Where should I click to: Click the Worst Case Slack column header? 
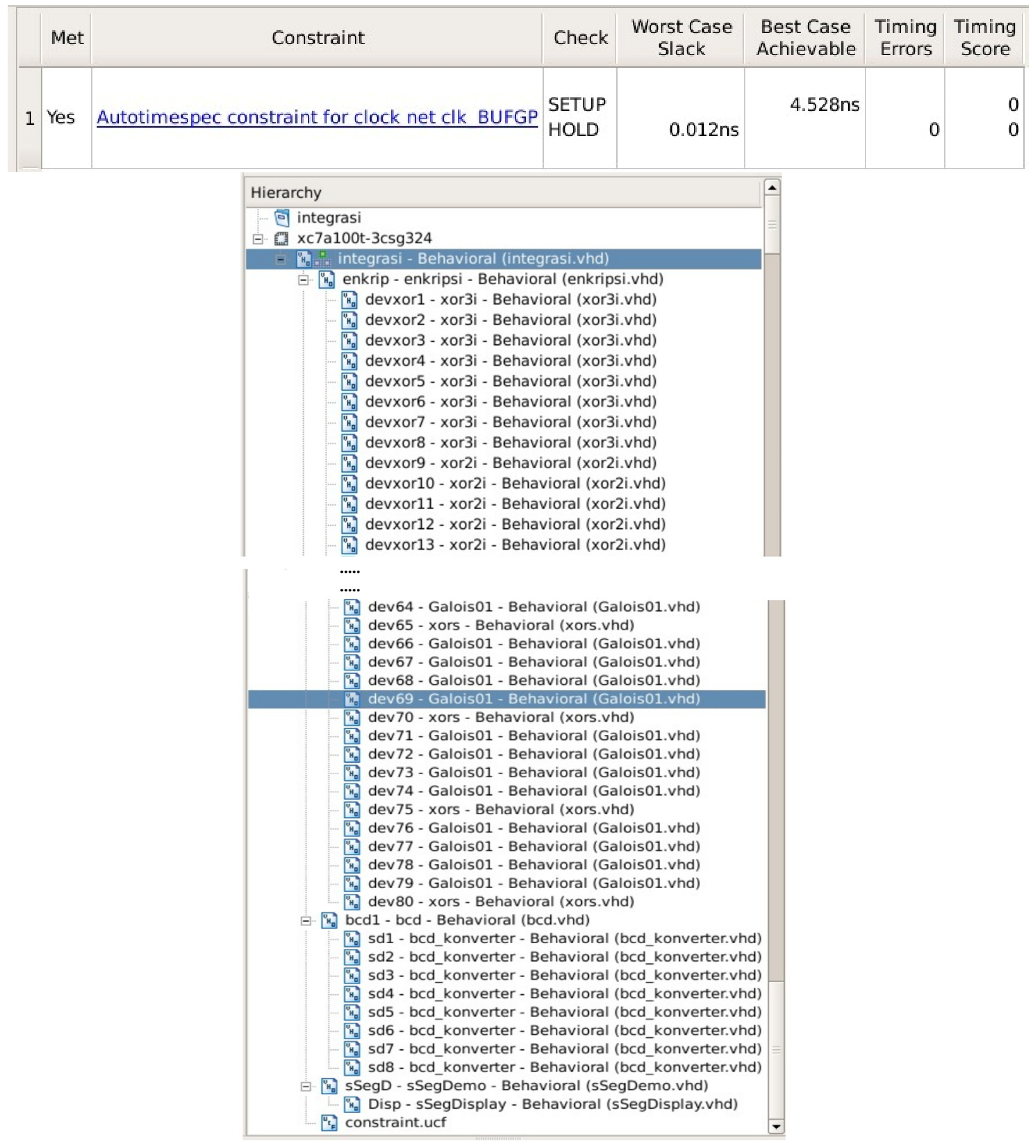coord(681,38)
